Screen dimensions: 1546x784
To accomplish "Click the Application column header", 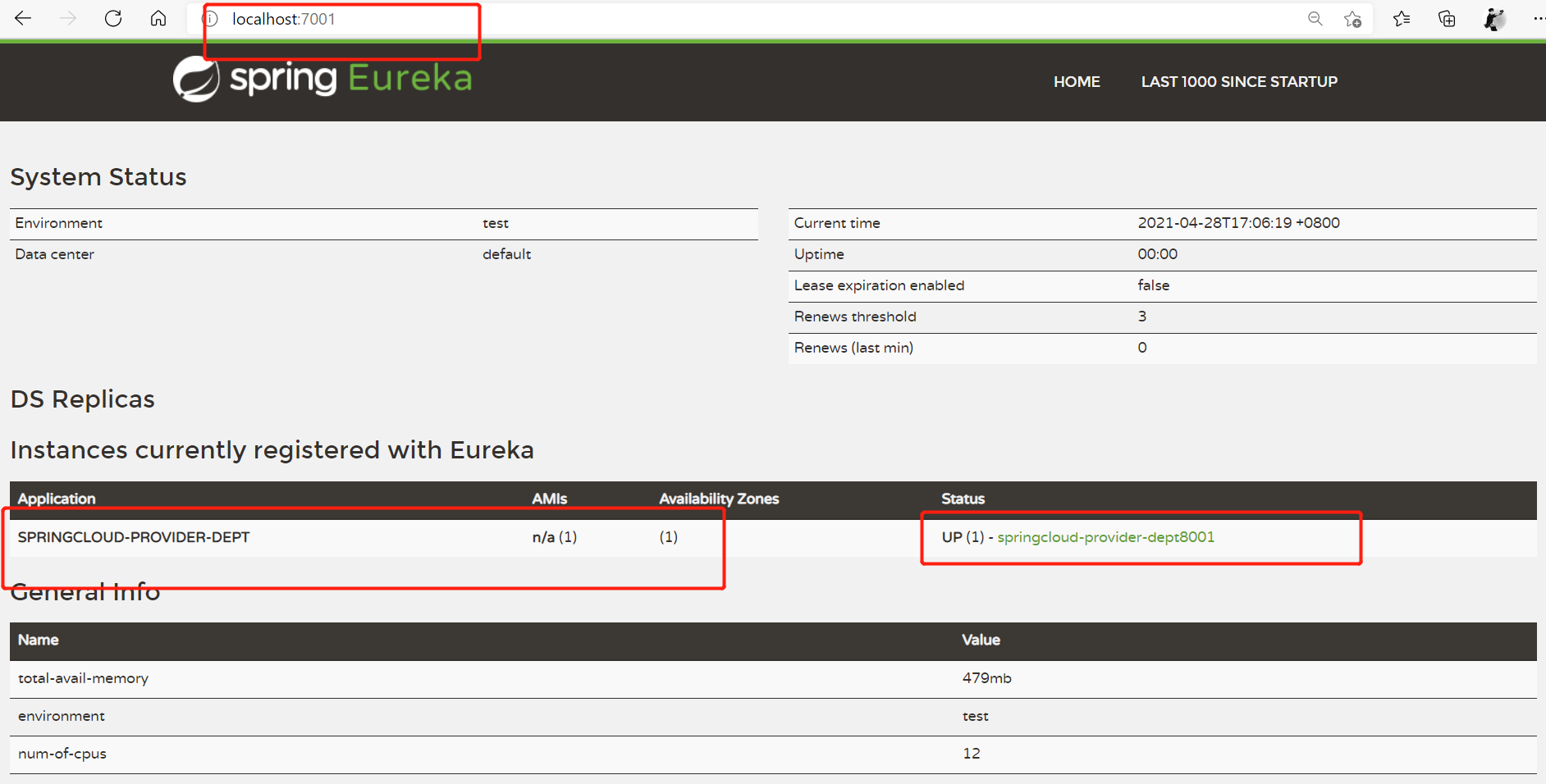I will pyautogui.click(x=57, y=499).
